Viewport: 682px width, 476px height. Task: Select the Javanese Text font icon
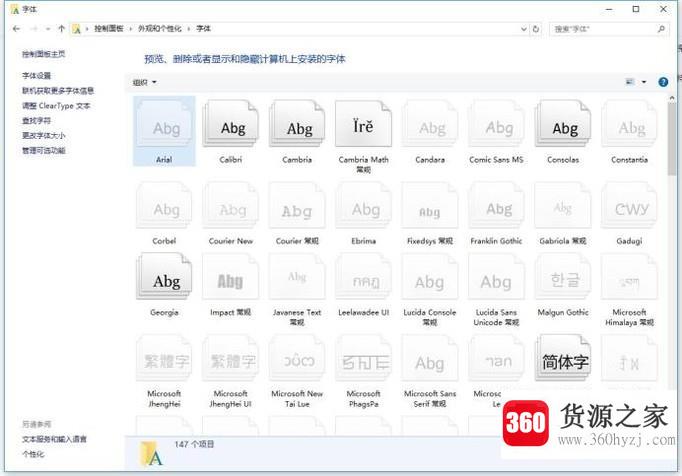(x=297, y=277)
